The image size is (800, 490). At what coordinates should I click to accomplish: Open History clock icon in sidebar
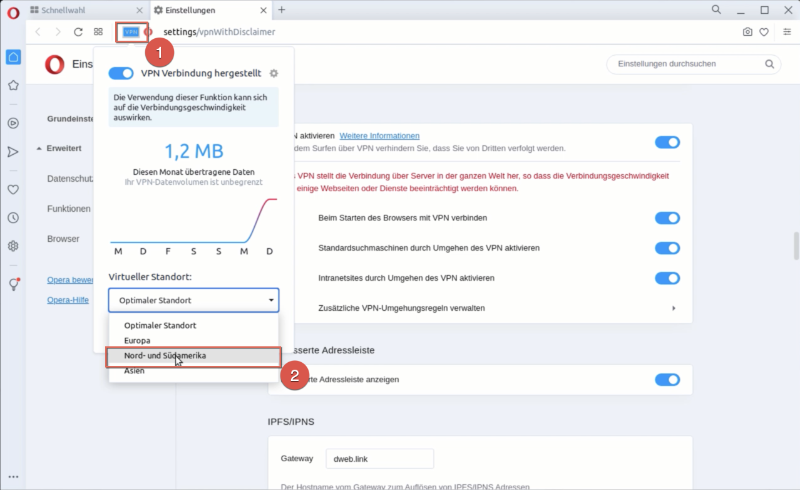[x=13, y=218]
